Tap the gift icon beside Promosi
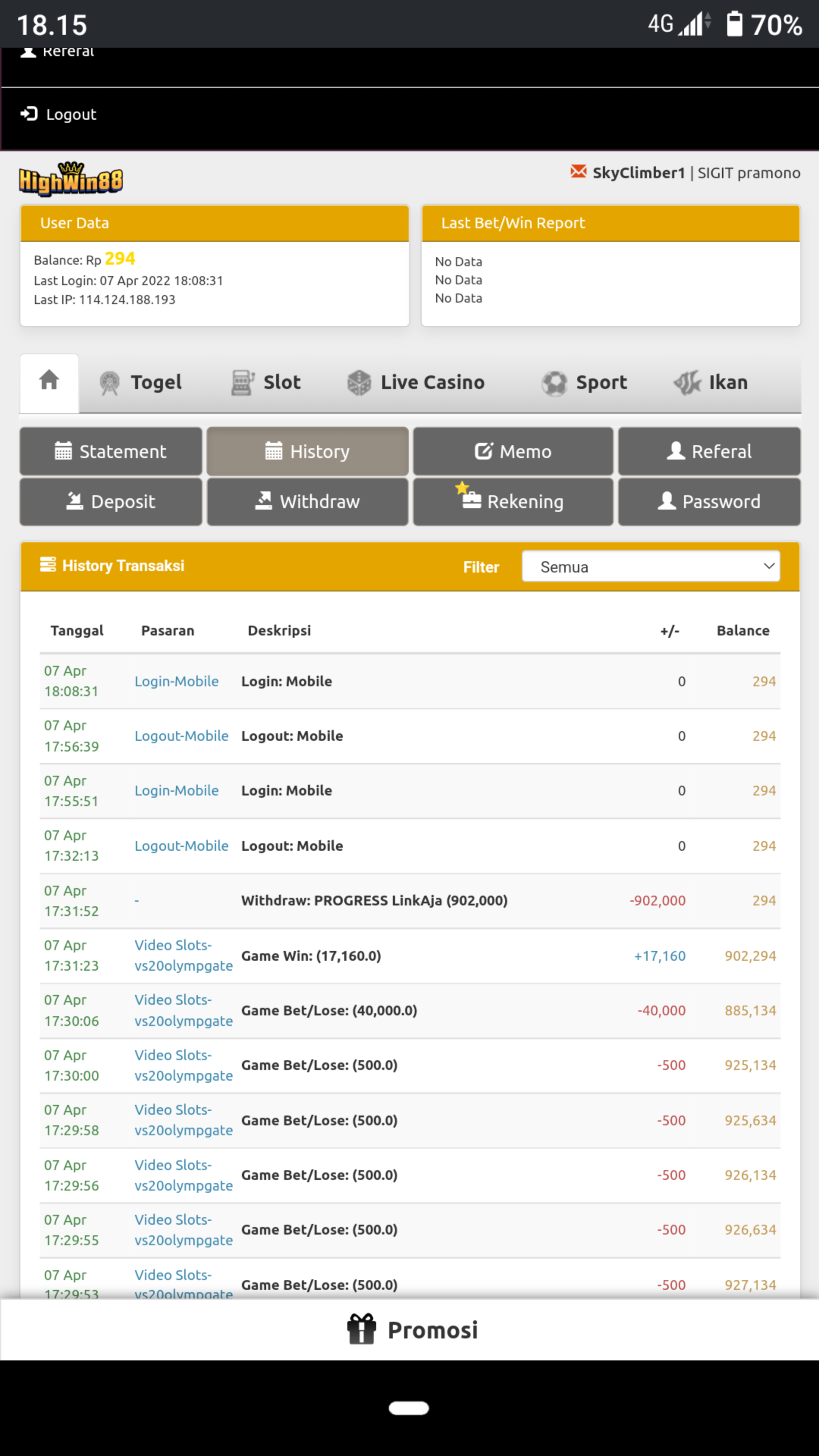The image size is (819, 1456). coord(361,1329)
